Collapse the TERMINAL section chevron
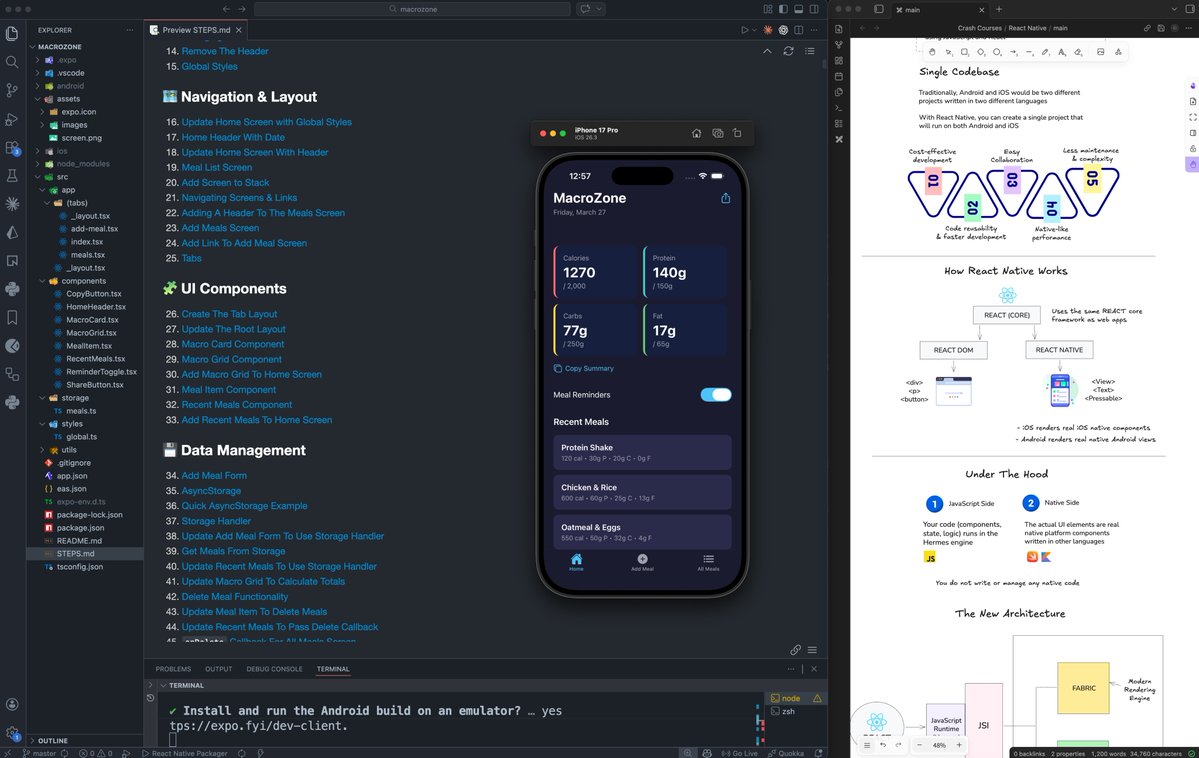Image resolution: width=1199 pixels, height=758 pixels. click(x=163, y=685)
